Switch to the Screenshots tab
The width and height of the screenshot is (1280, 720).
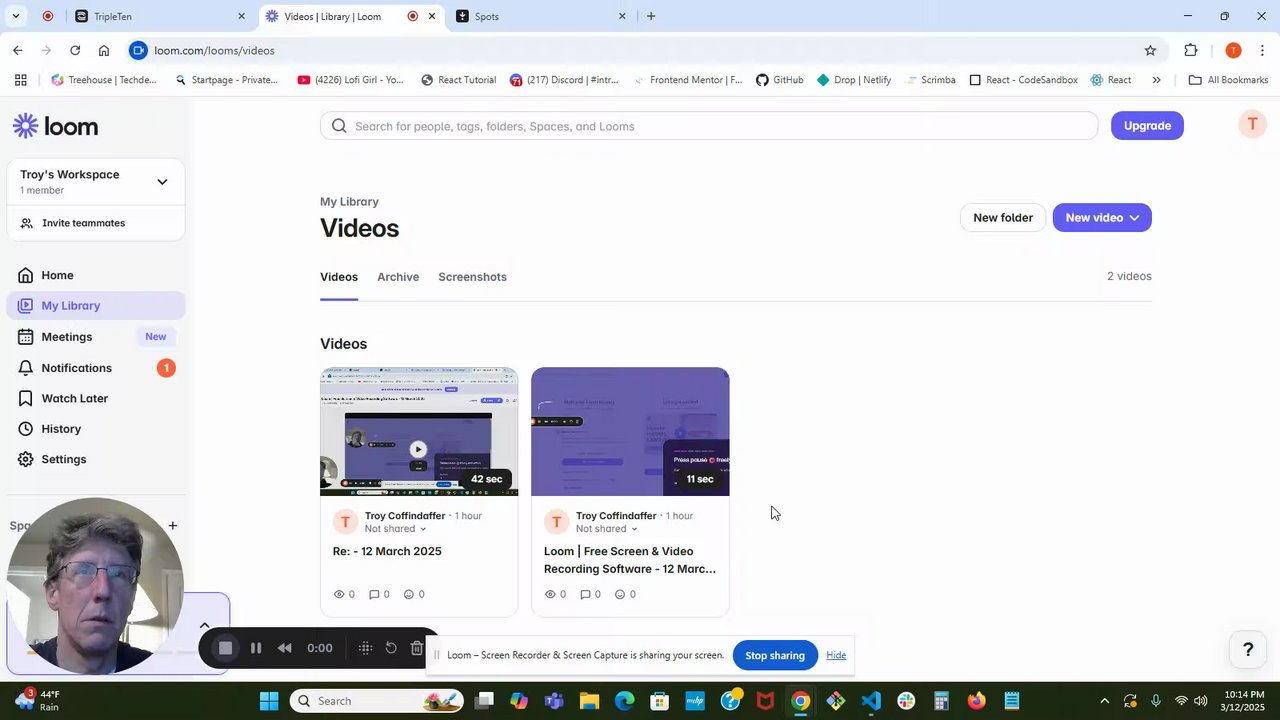pos(472,277)
